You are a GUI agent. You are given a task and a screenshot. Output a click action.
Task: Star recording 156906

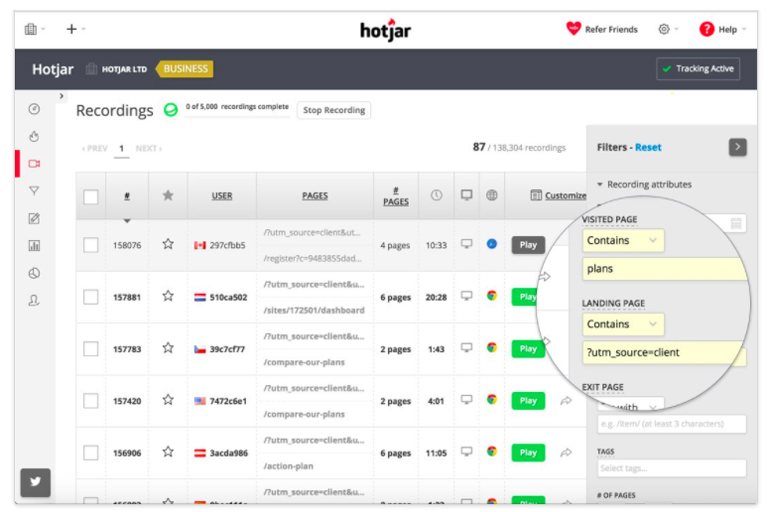point(168,452)
